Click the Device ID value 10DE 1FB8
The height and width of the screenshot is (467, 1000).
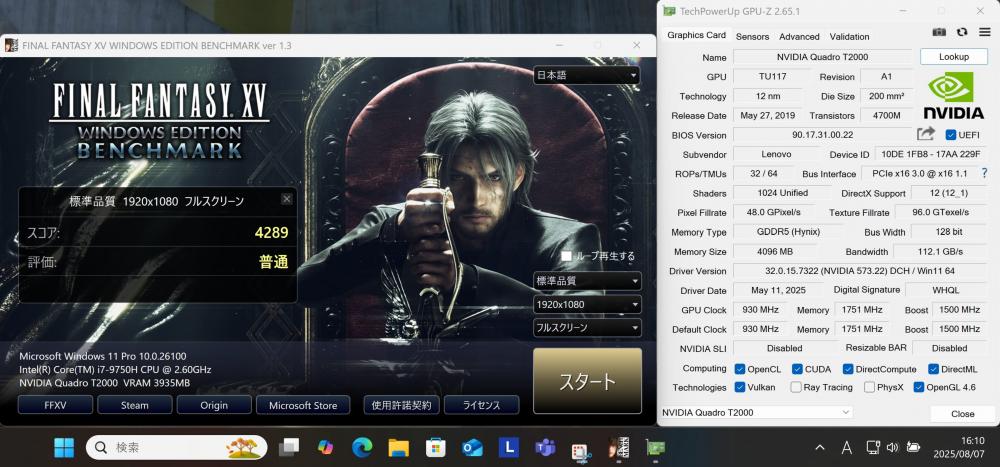coord(930,154)
